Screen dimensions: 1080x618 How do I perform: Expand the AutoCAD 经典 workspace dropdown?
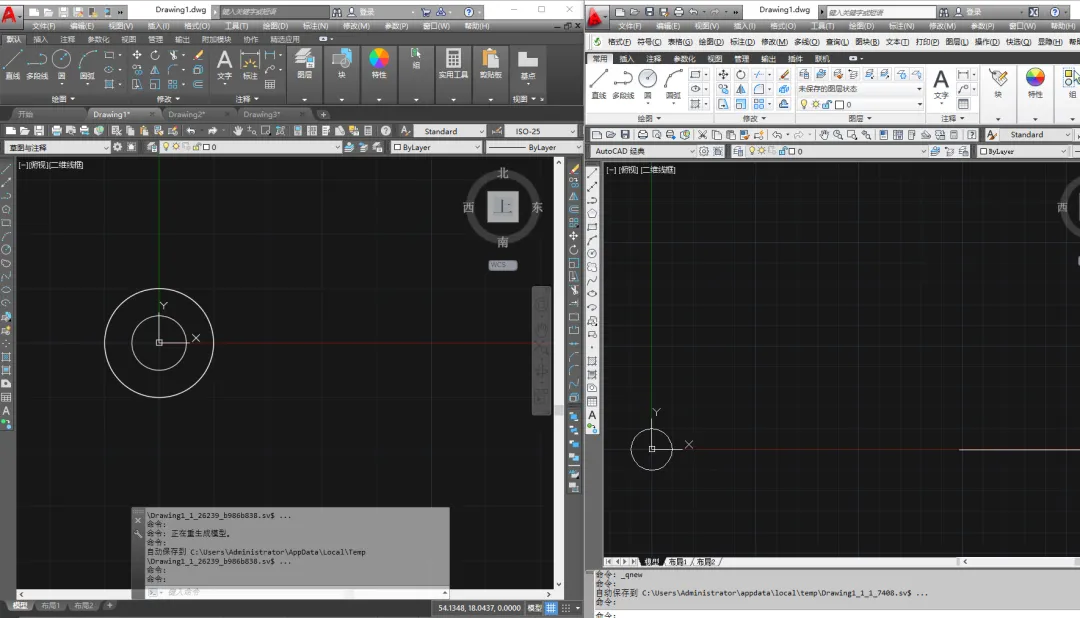point(642,151)
